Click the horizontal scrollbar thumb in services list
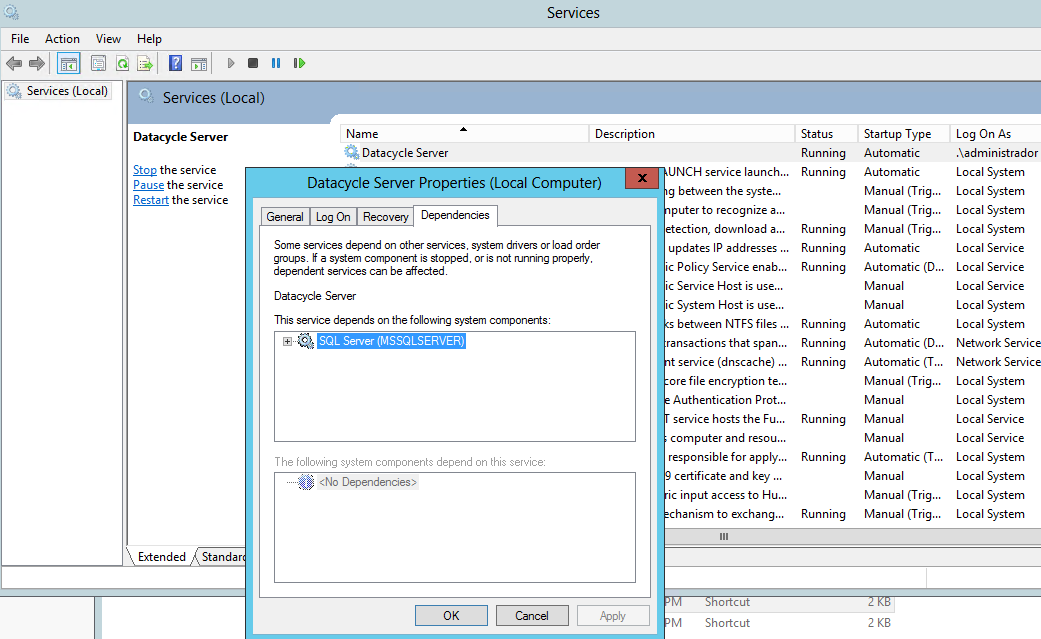1041x639 pixels. pyautogui.click(x=724, y=536)
